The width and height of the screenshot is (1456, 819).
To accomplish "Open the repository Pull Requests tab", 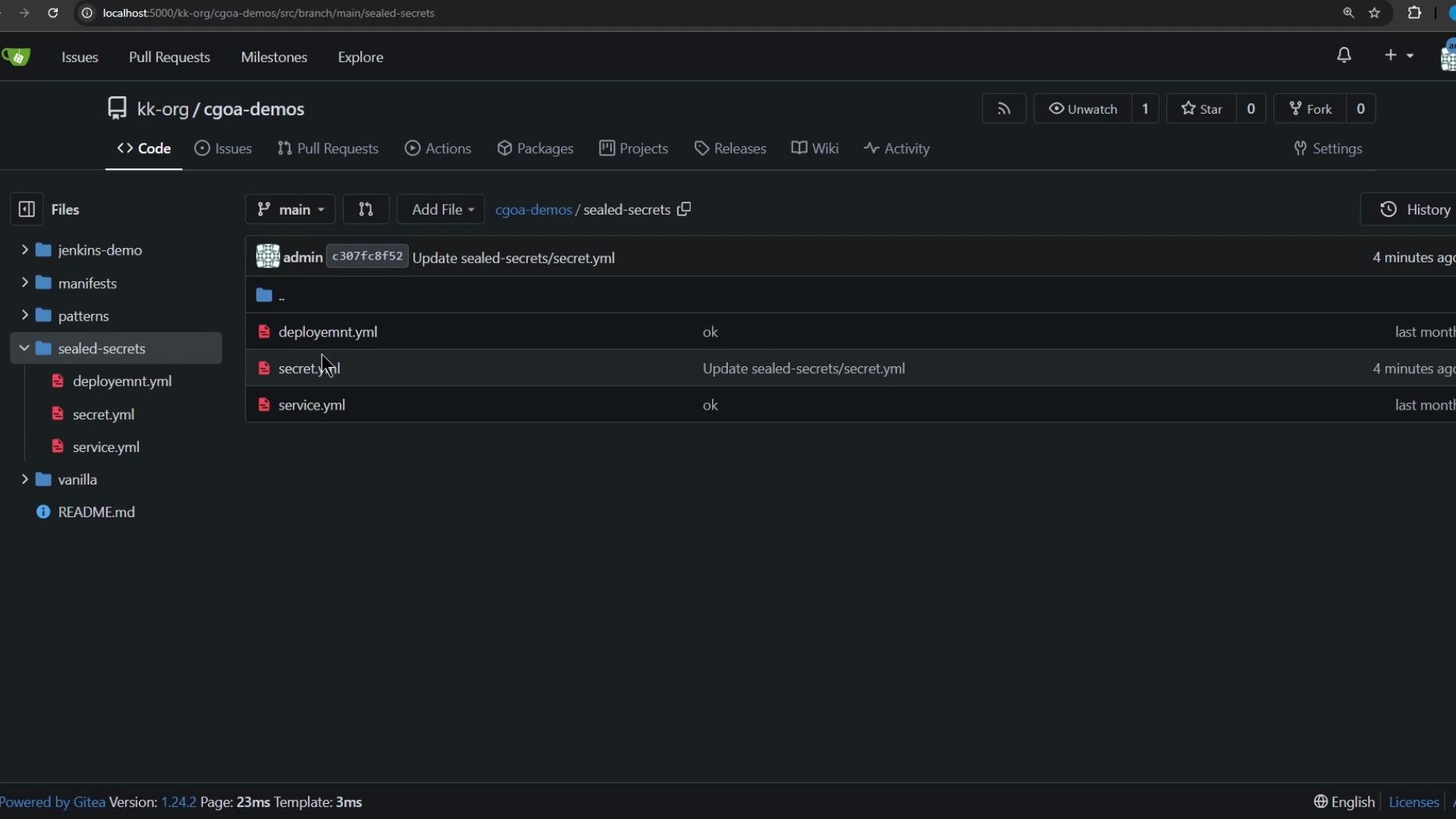I will pyautogui.click(x=328, y=149).
